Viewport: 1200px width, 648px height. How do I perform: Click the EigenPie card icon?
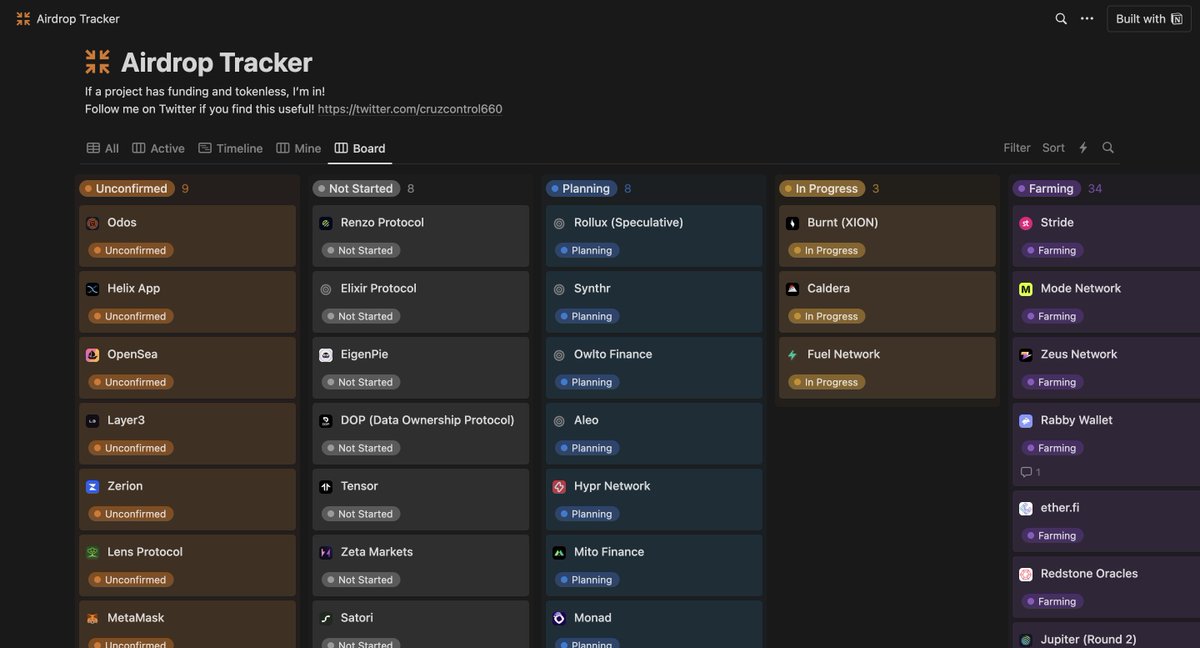click(326, 355)
